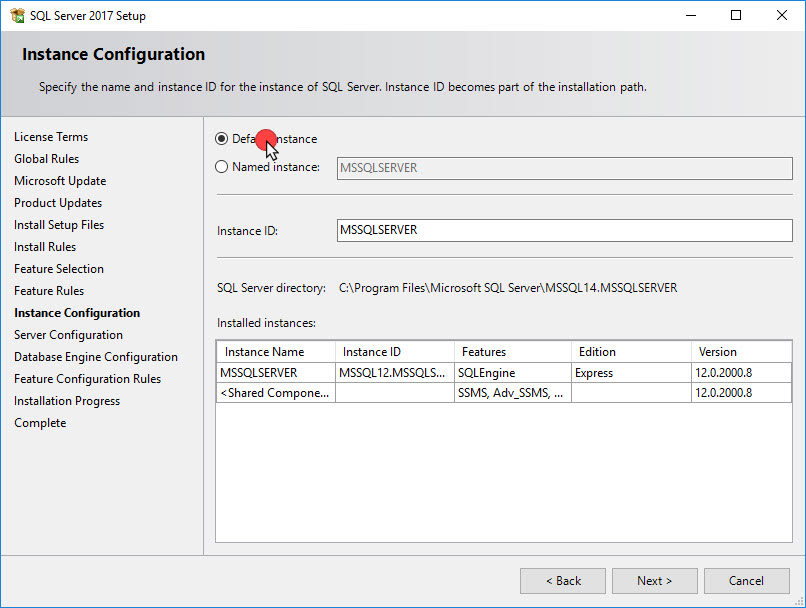Click the SQL Server directory path text
Image resolution: width=806 pixels, height=608 pixels.
pos(508,288)
